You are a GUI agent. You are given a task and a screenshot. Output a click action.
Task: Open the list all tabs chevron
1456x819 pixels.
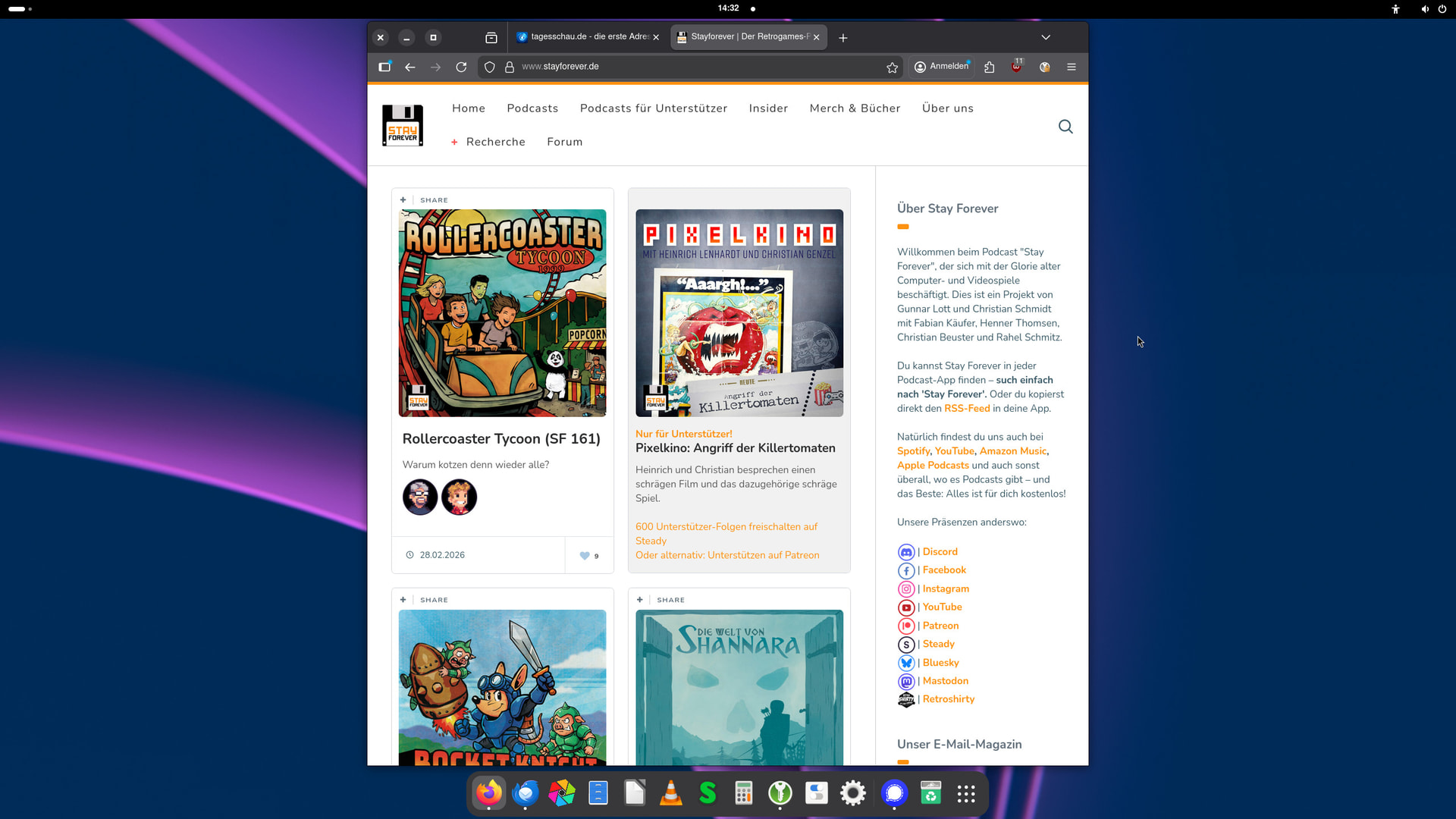click(1046, 37)
